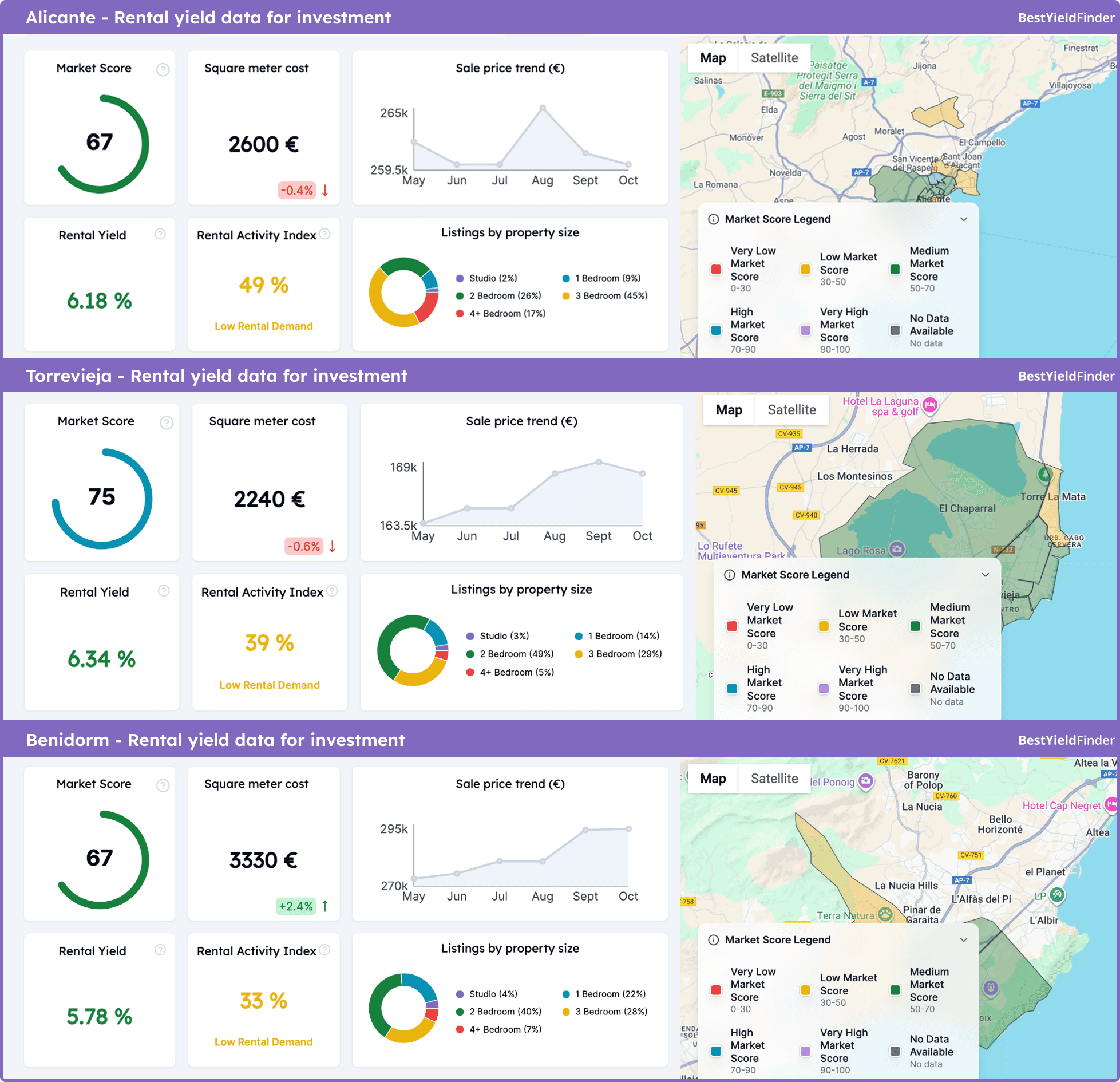Click the Alicante Rental Yield help icon
Viewport: 1120px width, 1082px height.
coord(160,234)
